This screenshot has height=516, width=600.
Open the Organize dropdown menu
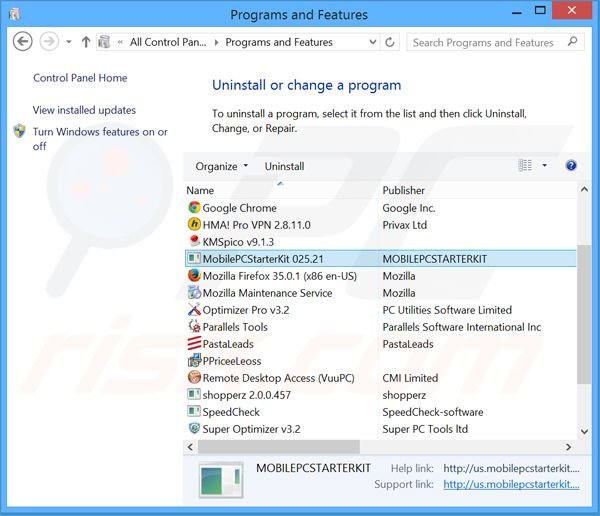click(222, 166)
